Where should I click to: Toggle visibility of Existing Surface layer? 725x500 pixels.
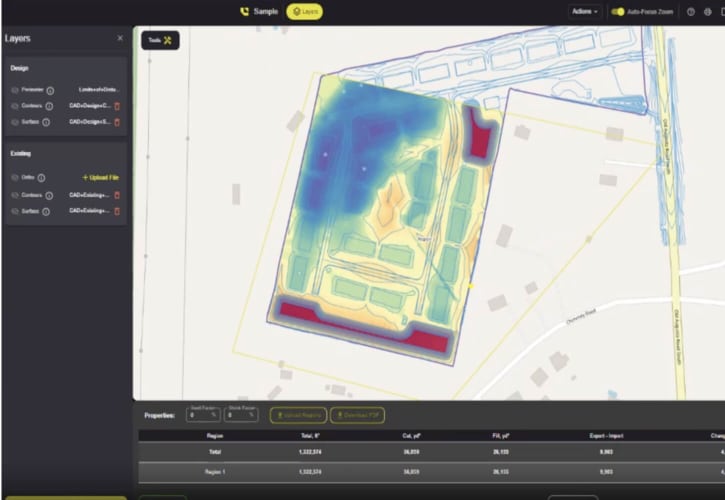point(15,211)
